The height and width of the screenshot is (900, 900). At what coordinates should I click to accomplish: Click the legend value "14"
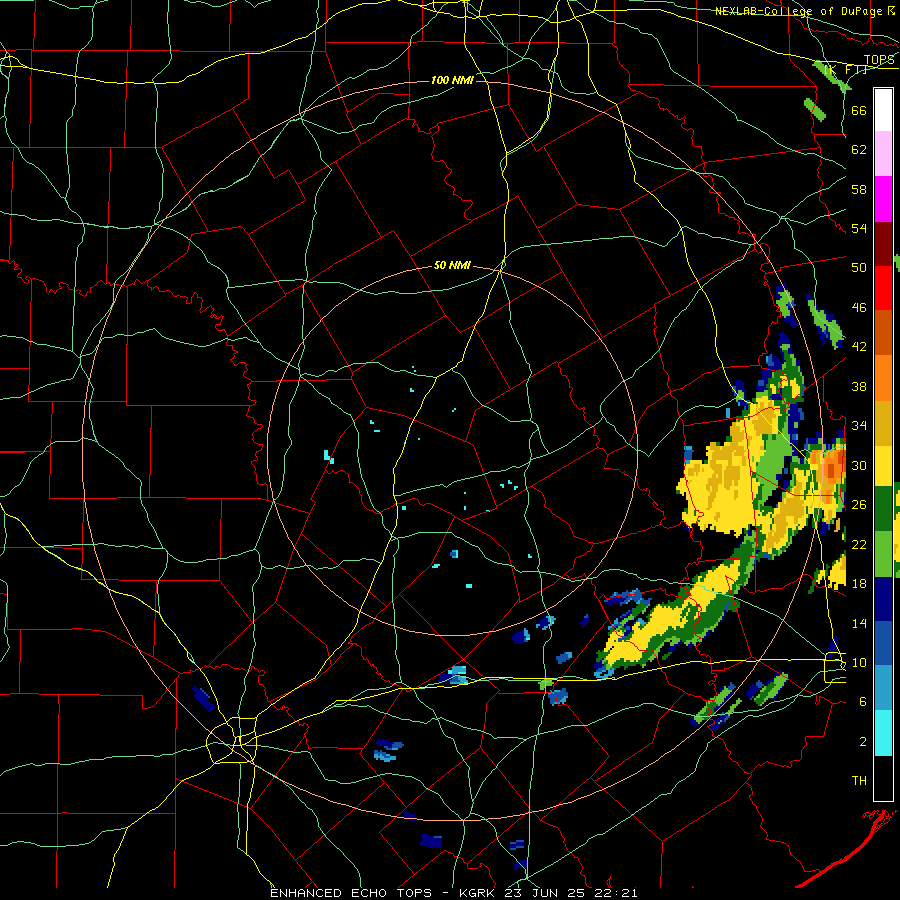(859, 623)
